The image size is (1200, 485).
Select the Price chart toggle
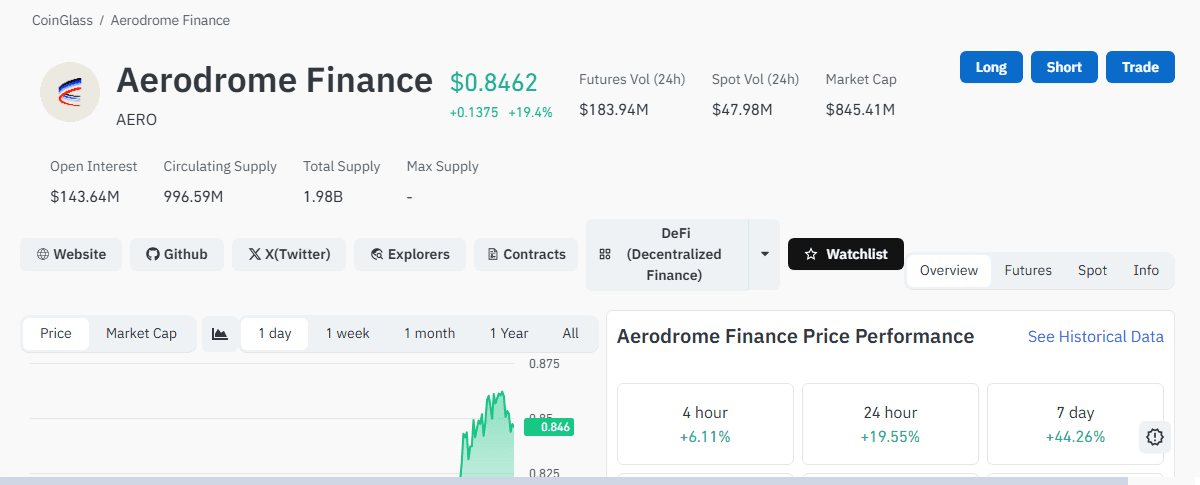point(56,333)
